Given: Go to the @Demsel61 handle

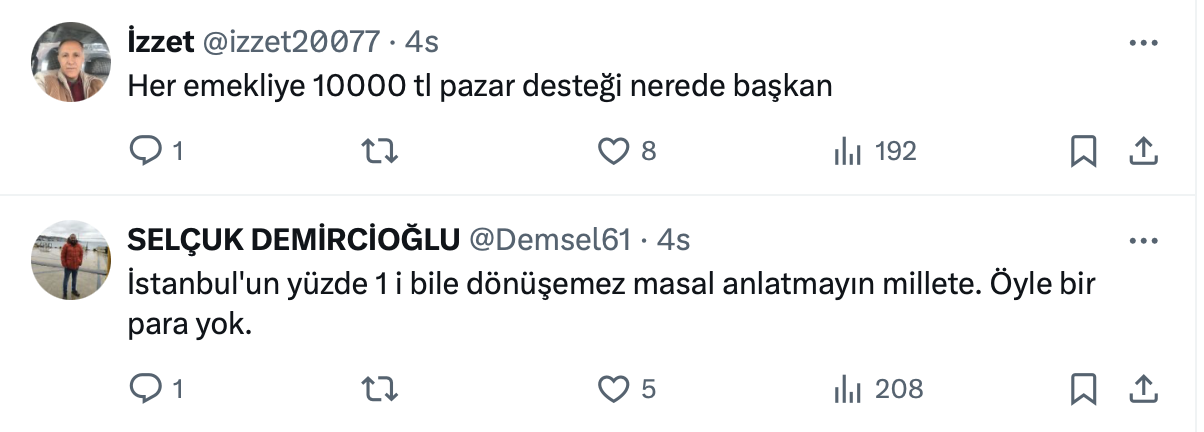Looking at the screenshot, I should click(x=549, y=240).
